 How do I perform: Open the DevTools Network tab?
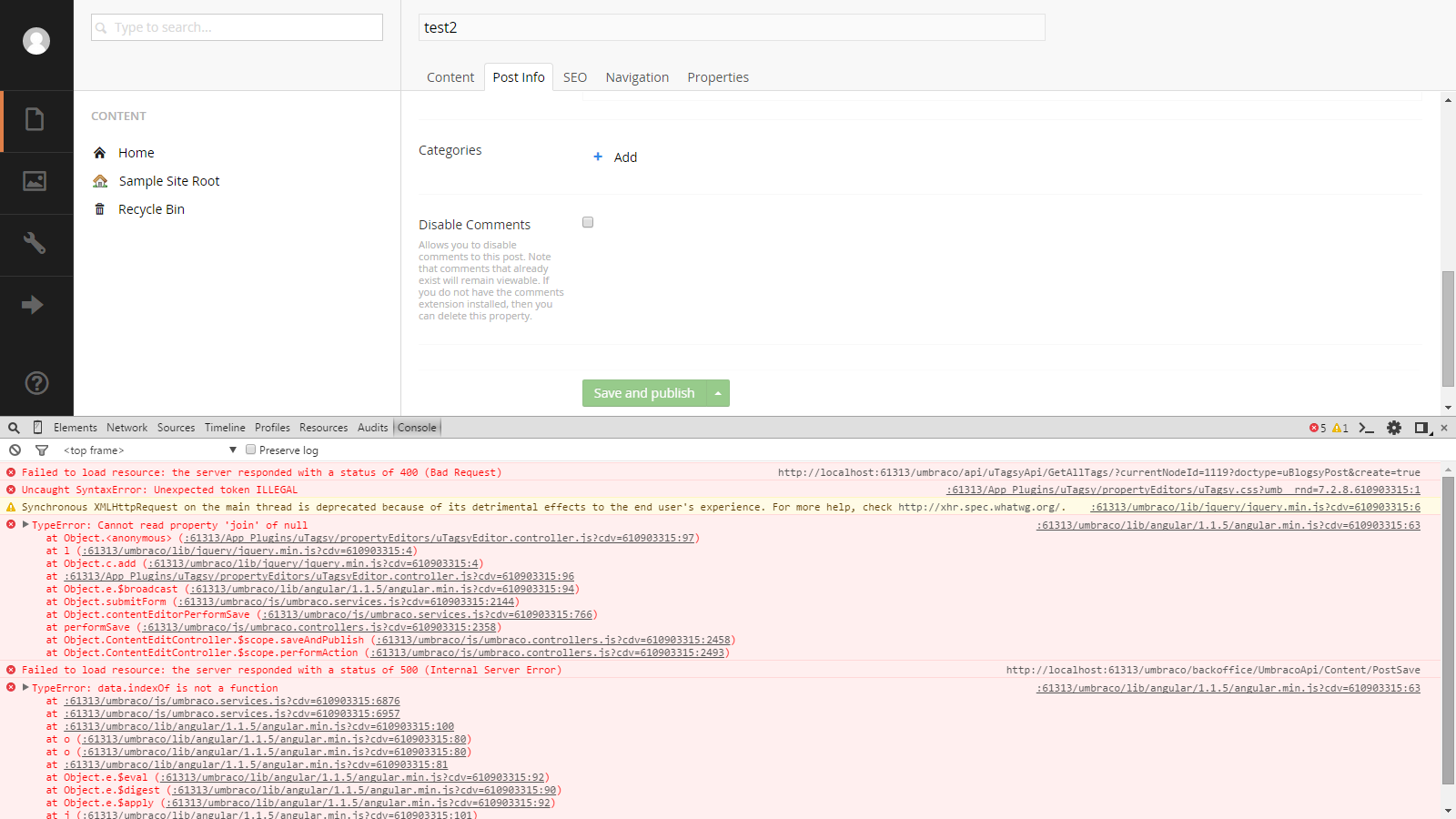(126, 428)
